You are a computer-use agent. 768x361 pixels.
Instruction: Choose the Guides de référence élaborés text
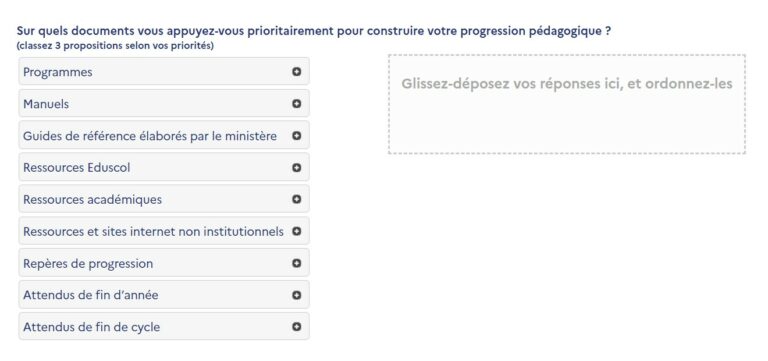click(150, 136)
